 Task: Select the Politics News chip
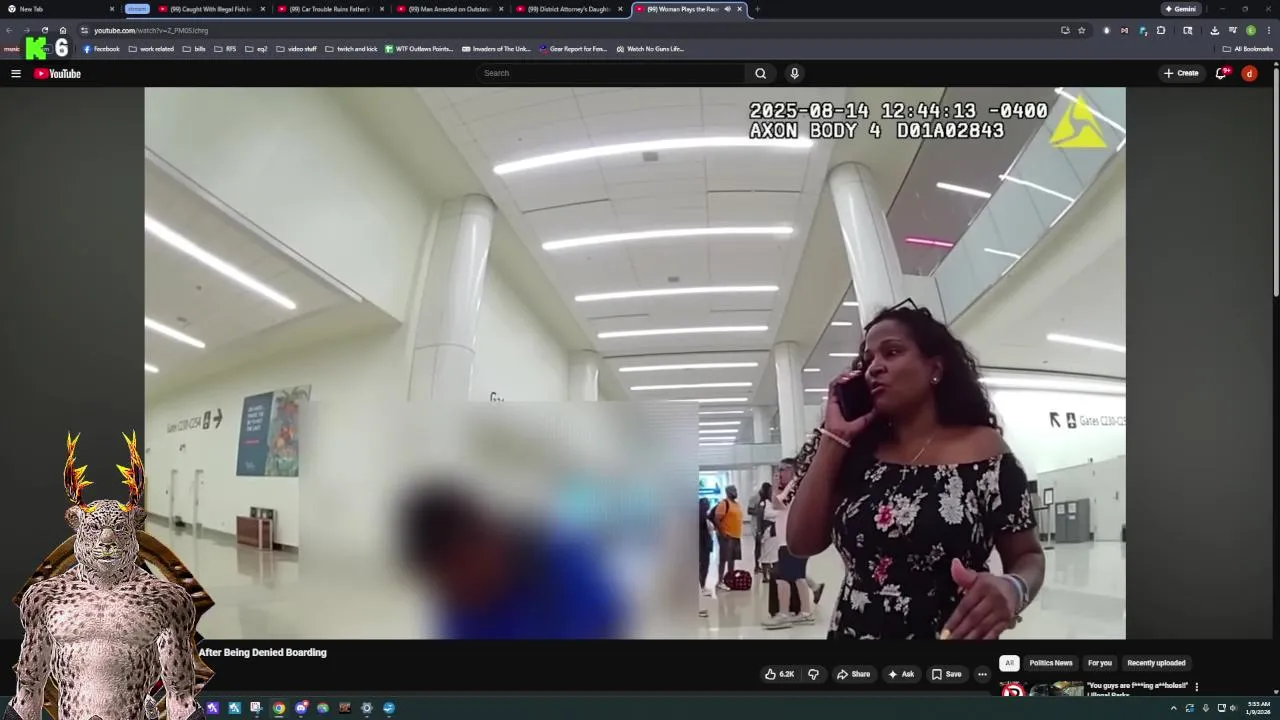pos(1051,663)
